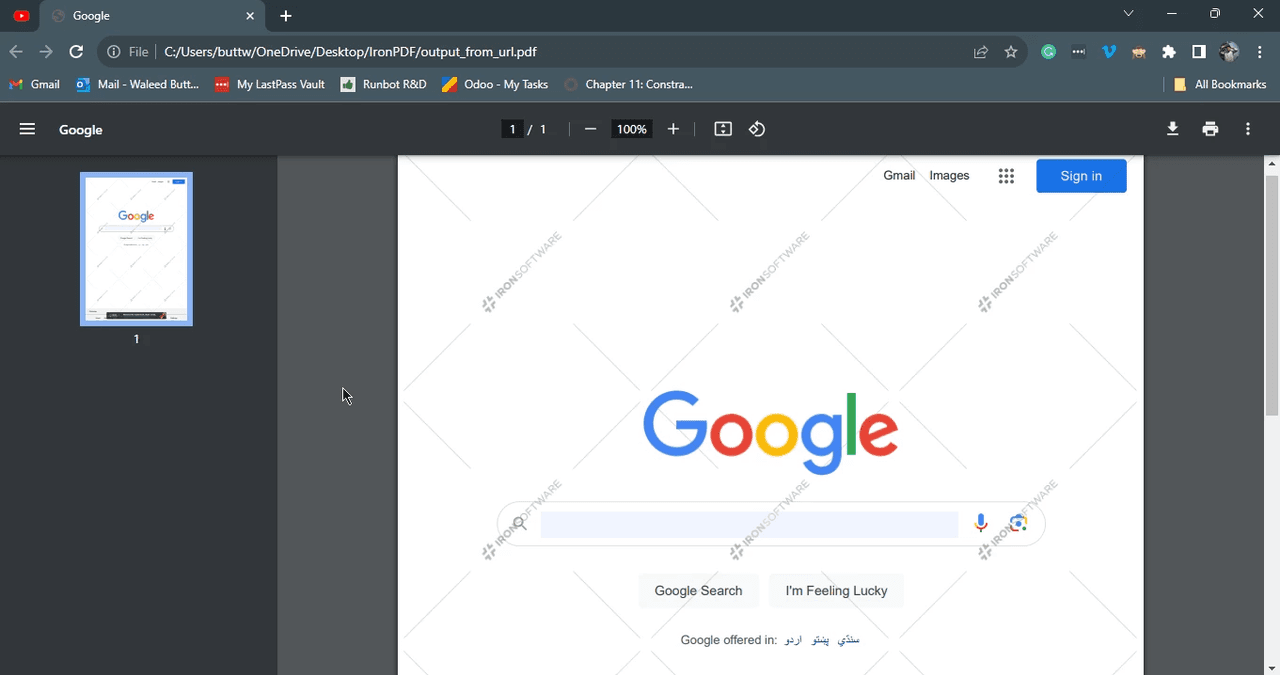Screen dimensions: 1280x675
Task: Click the PDF title "Google" in toolbar
Action: [x=81, y=130]
